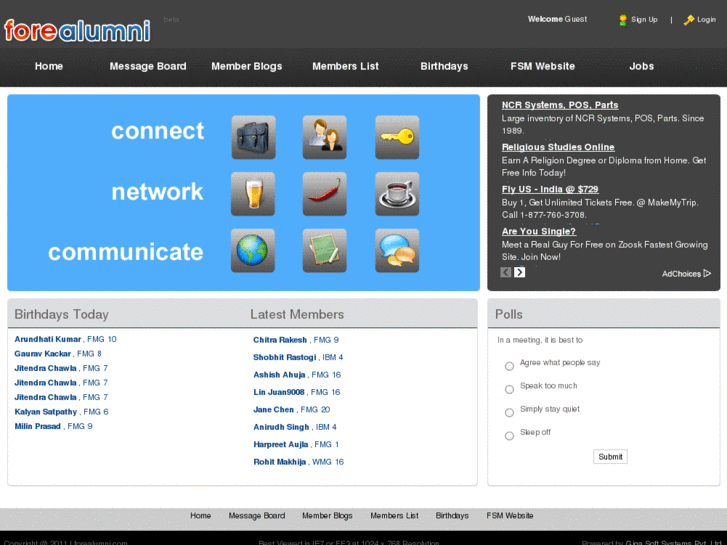The image size is (727, 545).
Task: Open the green chalkboard icon
Action: click(x=325, y=250)
